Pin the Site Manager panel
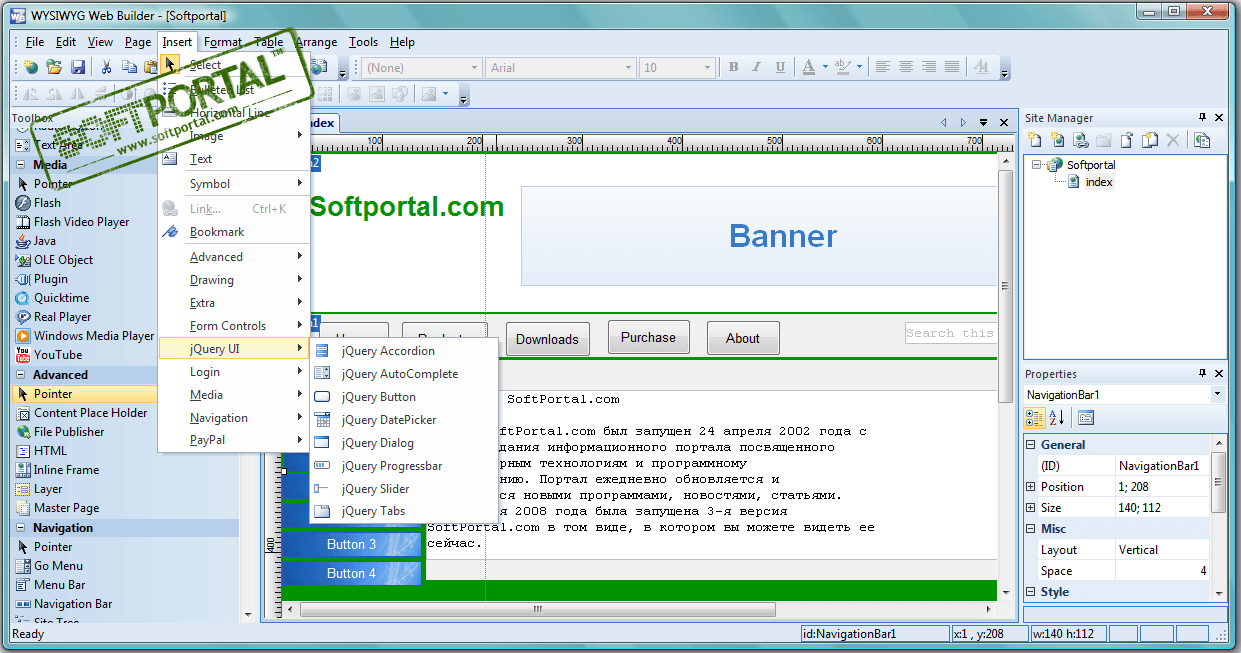The image size is (1241, 653). pos(1202,118)
